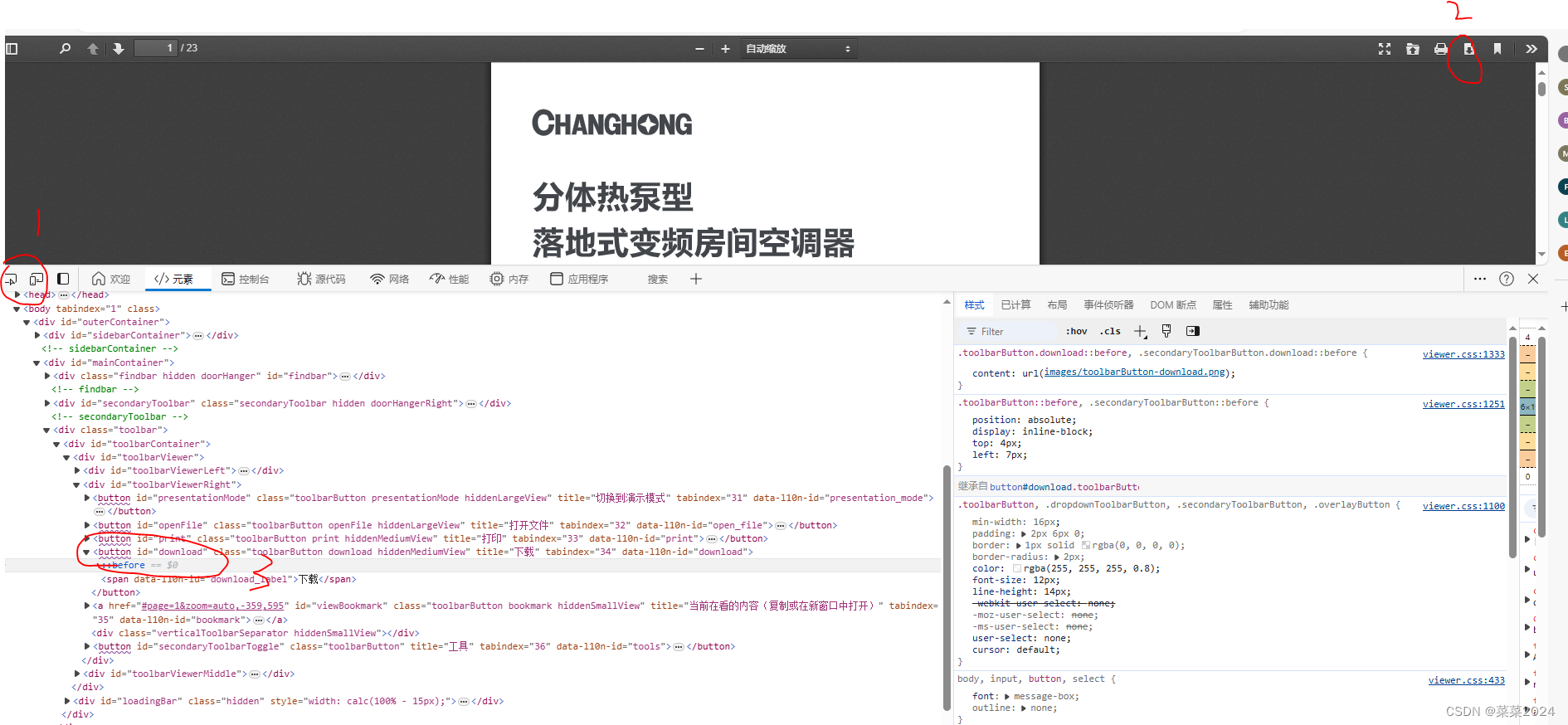Switch to the 控制台 tab
Viewport: 1568px width, 725px height.
[x=246, y=280]
